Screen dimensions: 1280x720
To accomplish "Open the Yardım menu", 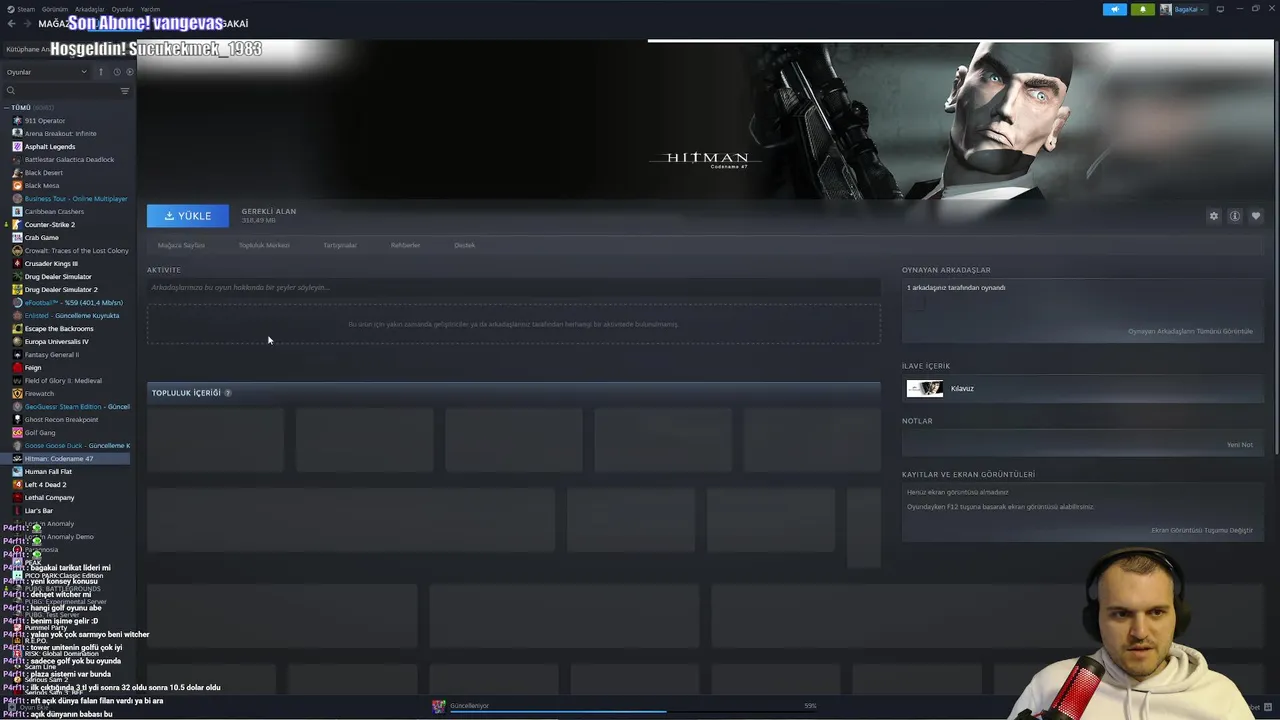I will [x=150, y=9].
